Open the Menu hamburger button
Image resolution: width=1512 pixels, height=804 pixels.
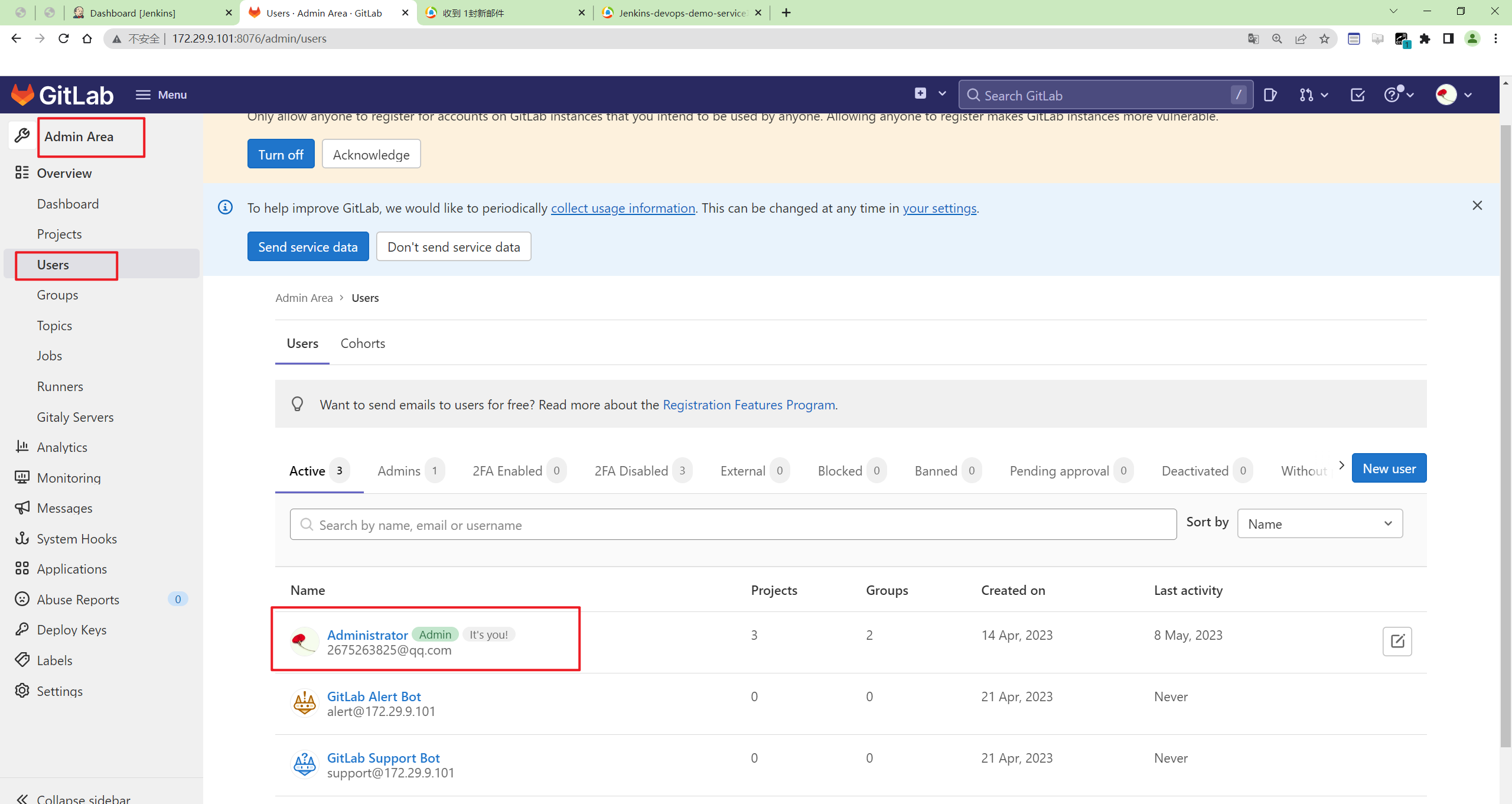point(161,95)
